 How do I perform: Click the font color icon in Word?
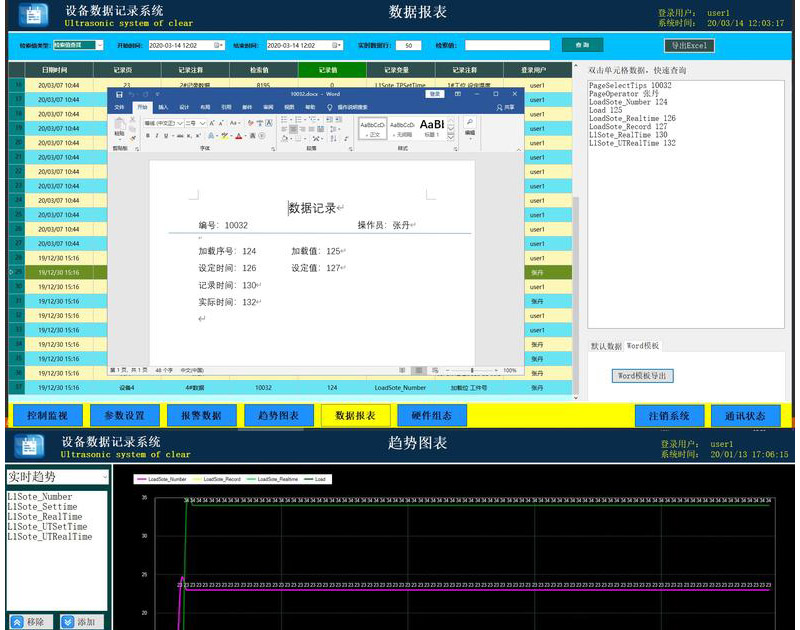239,135
